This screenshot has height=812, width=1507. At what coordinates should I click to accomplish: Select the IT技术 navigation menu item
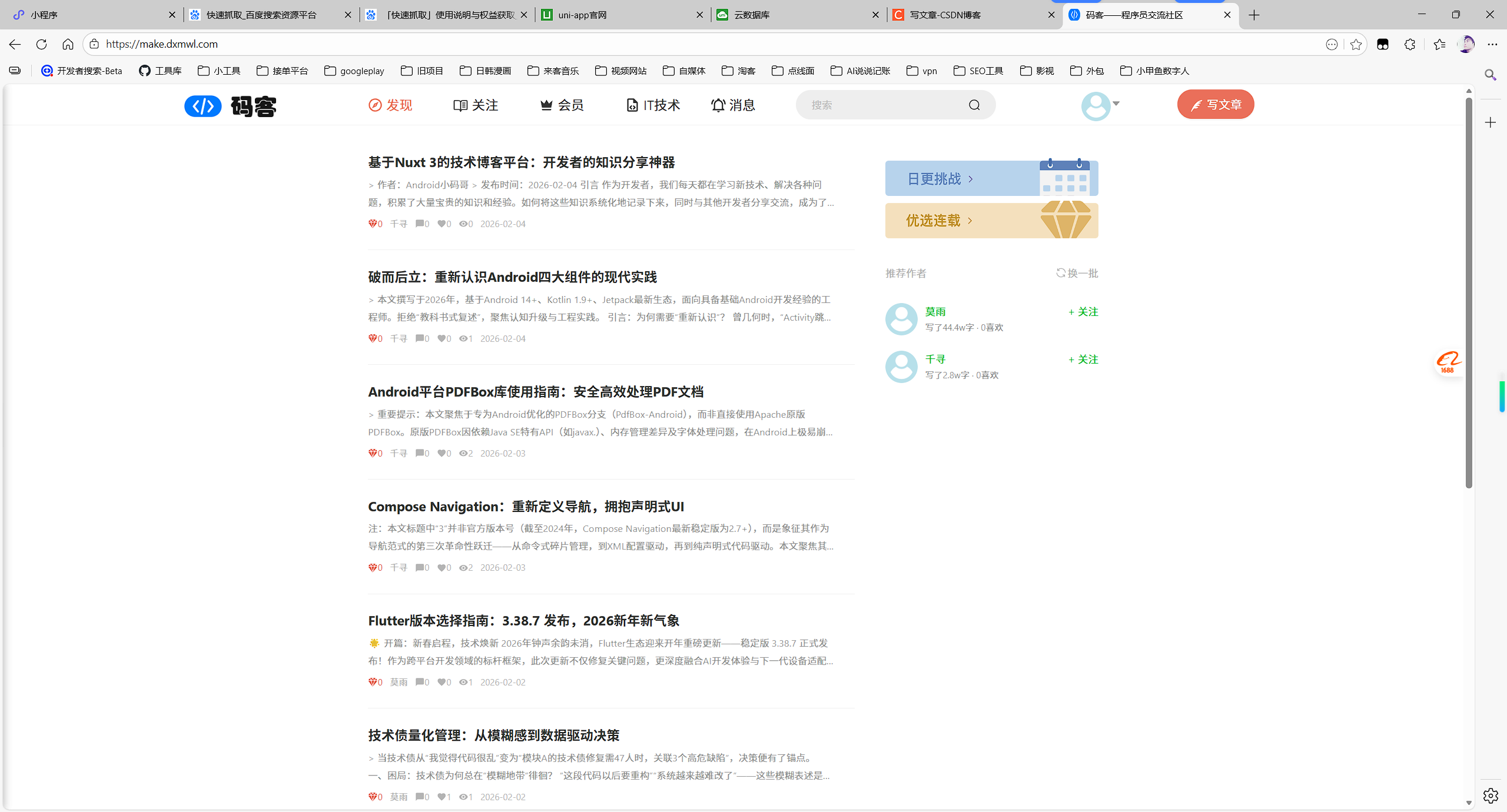point(652,105)
